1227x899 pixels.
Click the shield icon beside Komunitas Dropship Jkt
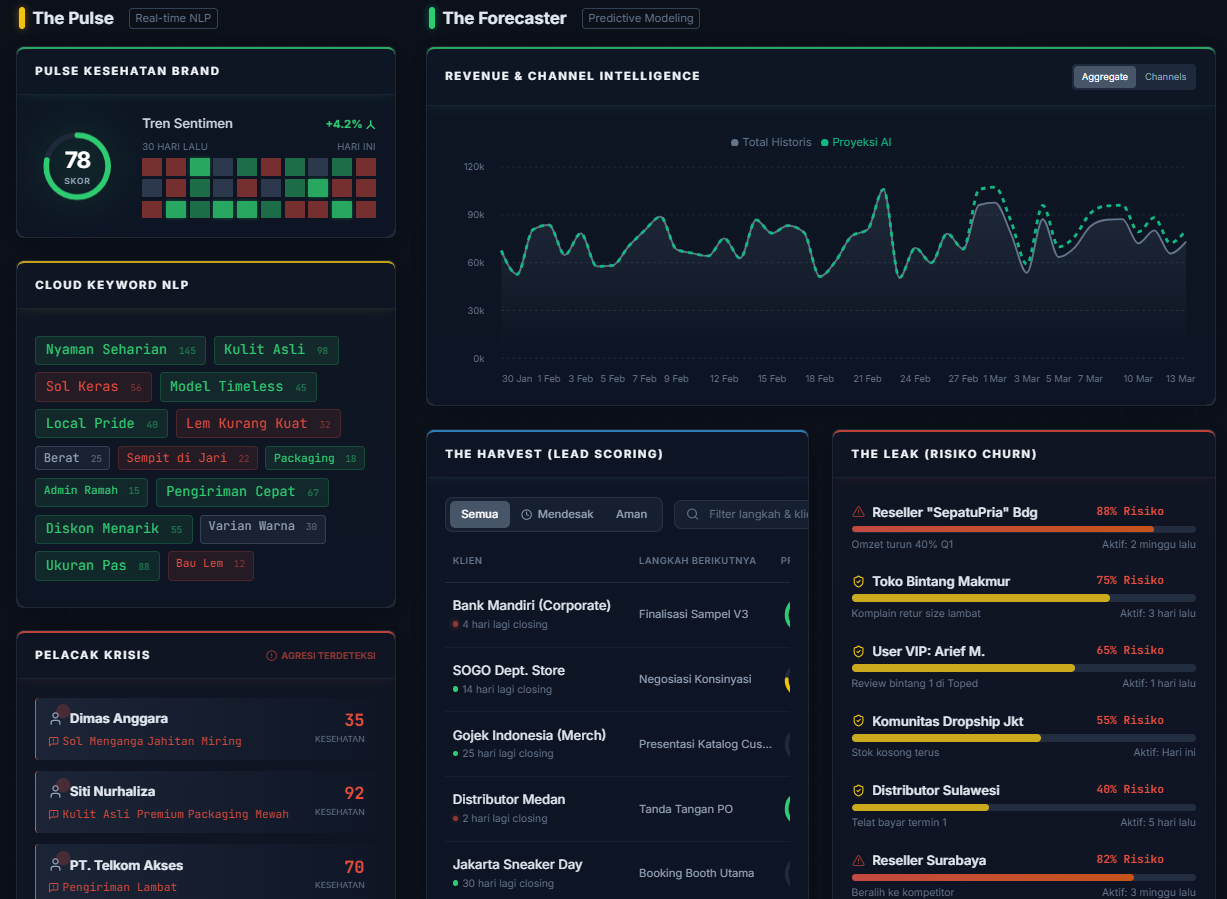pos(858,721)
